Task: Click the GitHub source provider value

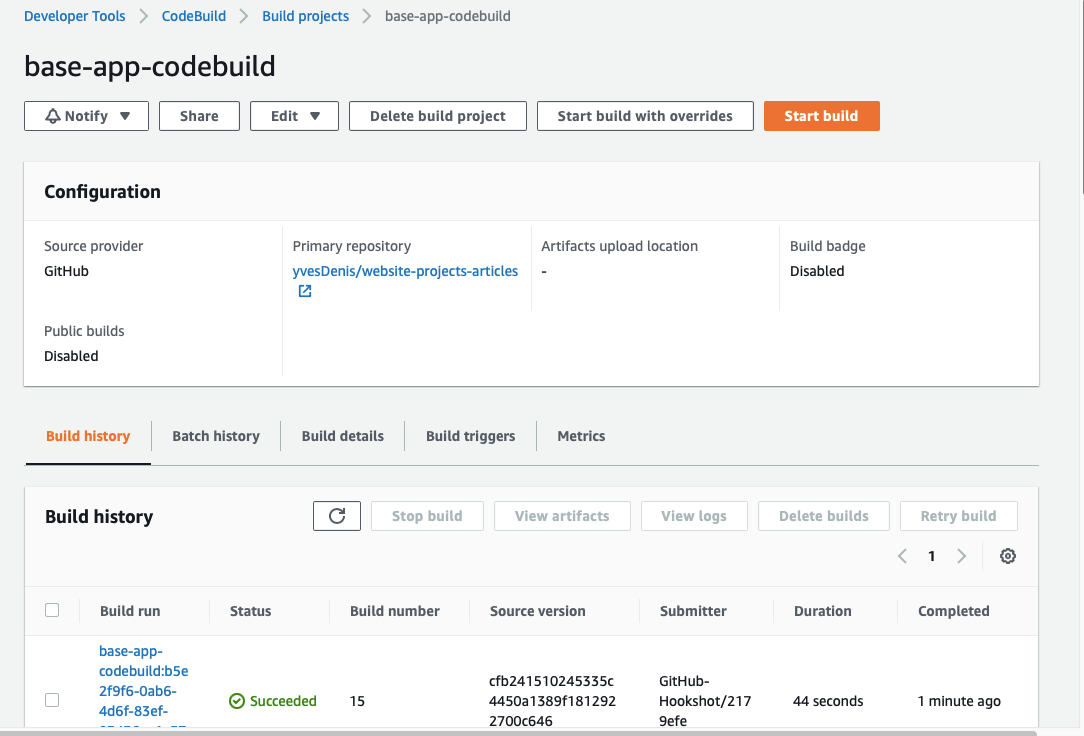Action: click(66, 271)
